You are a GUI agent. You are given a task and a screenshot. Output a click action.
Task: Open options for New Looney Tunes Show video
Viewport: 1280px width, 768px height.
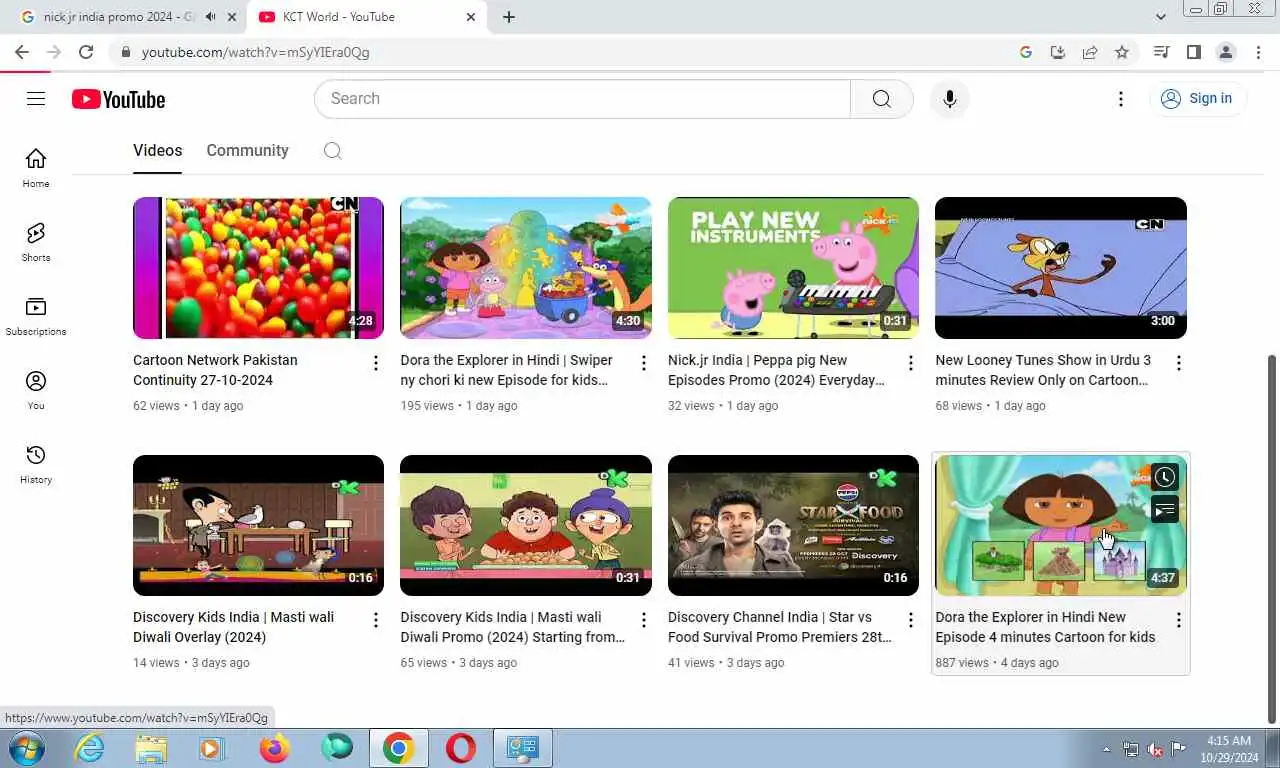pyautogui.click(x=1178, y=362)
